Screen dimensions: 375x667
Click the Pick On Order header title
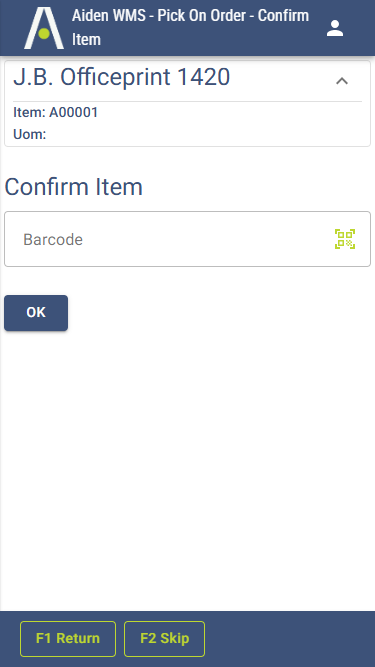pos(190,28)
